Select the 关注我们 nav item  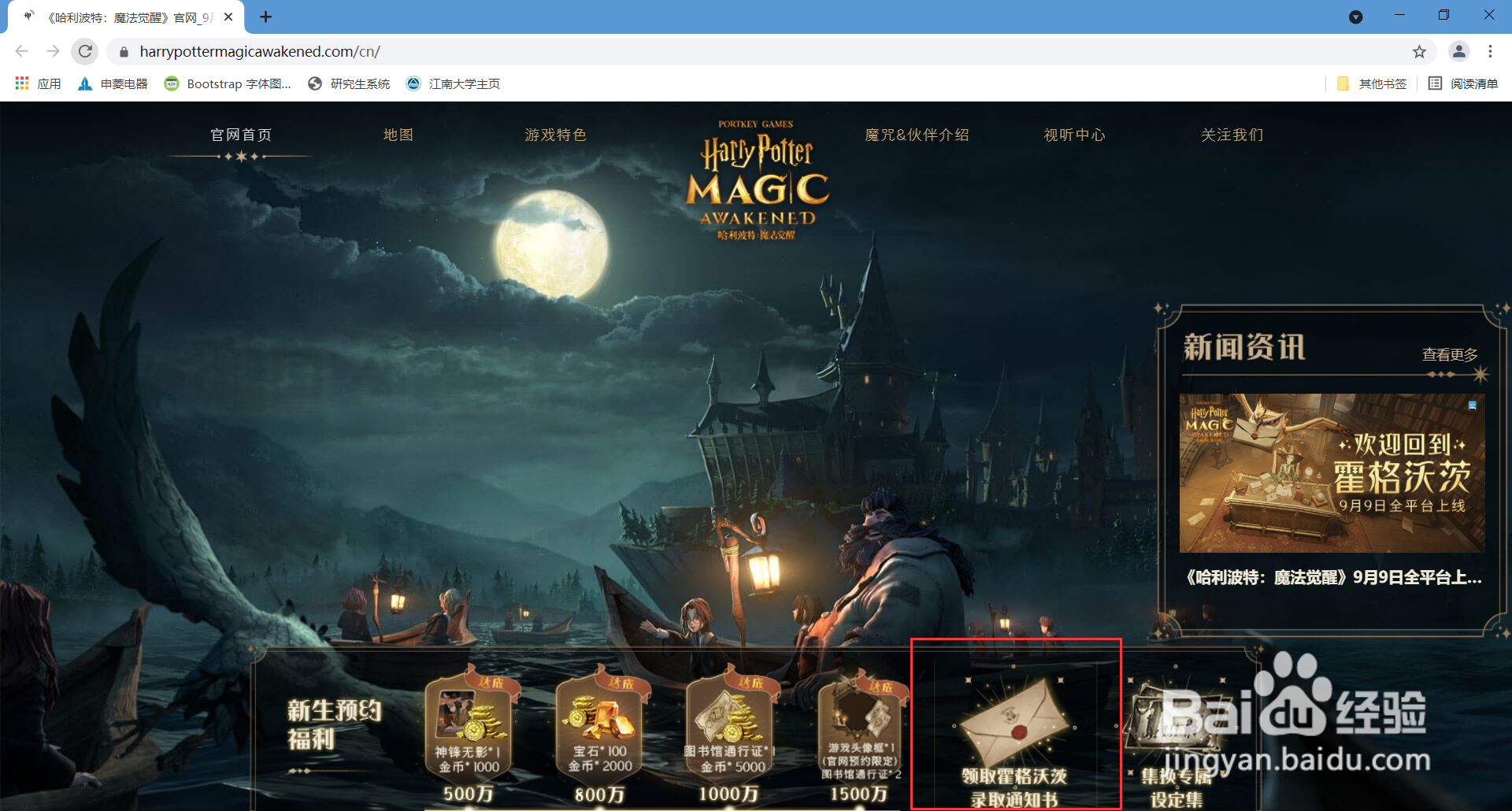point(1232,135)
